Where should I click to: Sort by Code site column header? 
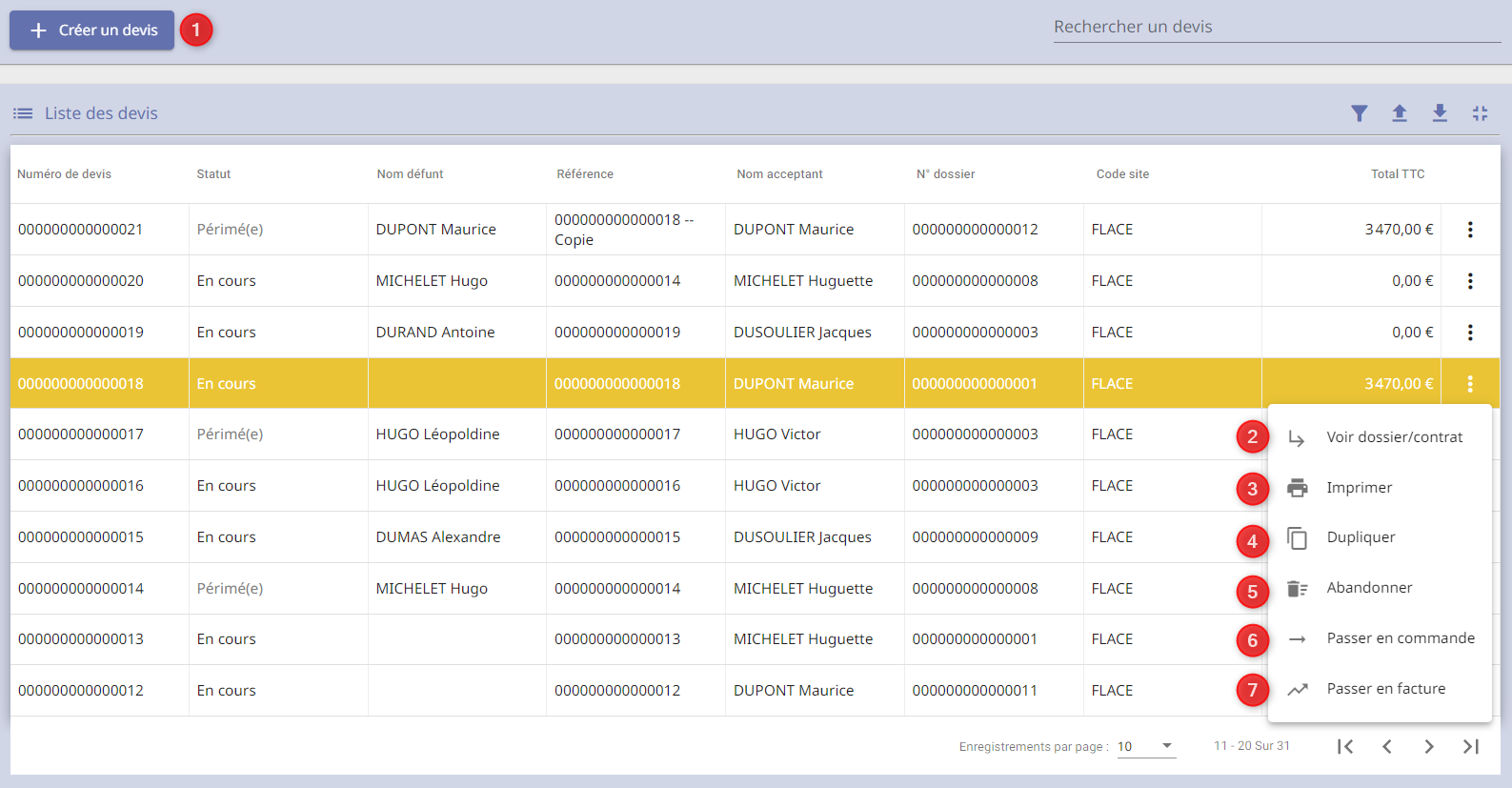tap(1123, 174)
